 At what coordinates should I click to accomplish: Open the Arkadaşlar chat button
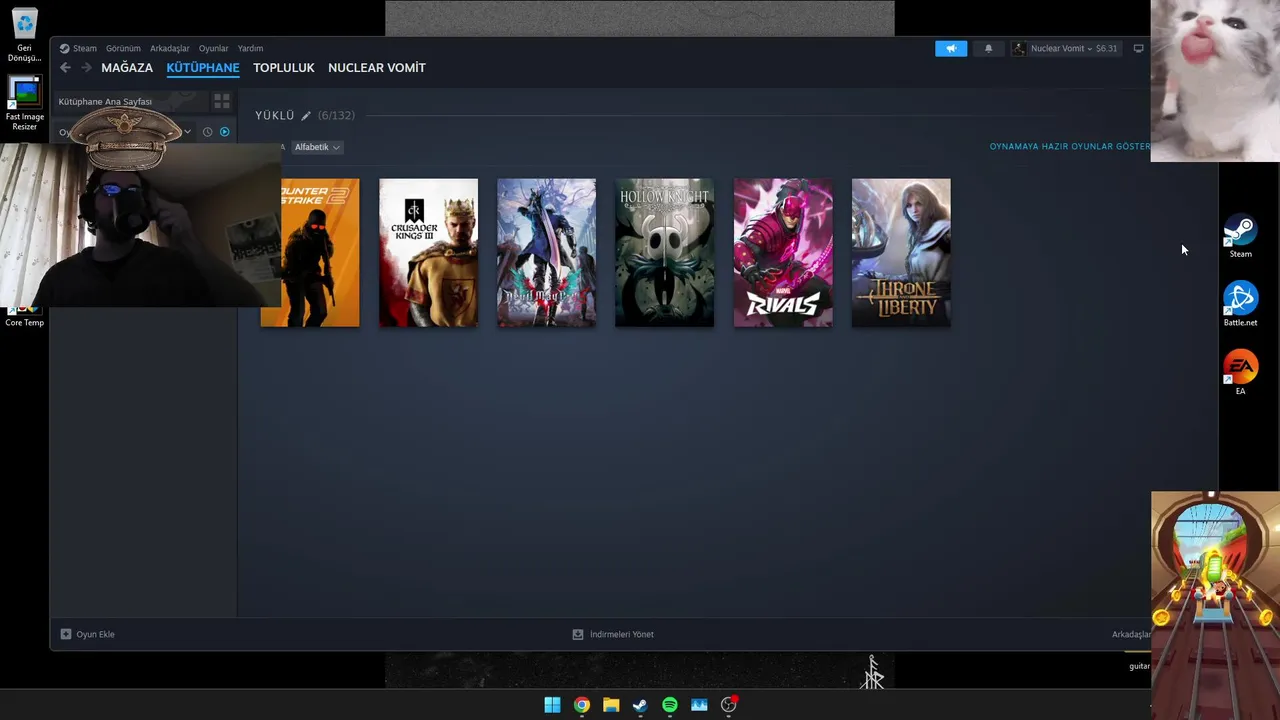(1131, 634)
